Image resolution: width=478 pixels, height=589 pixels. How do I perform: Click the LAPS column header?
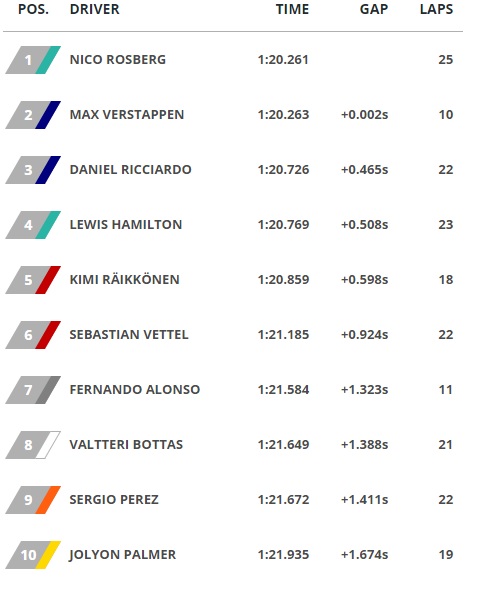(x=436, y=9)
